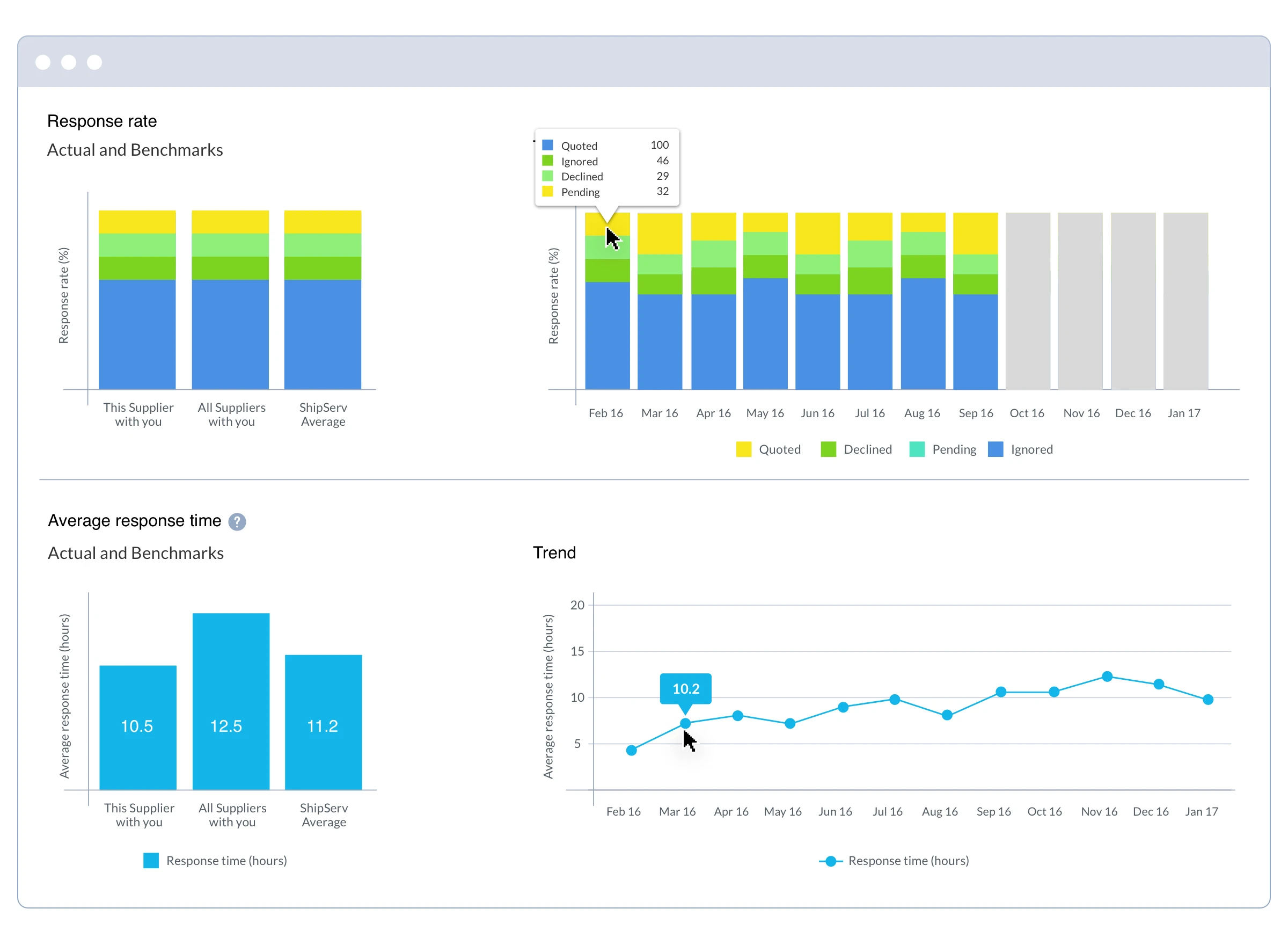The image size is (1288, 945).
Task: Click the grey Oct 16 placeholder bar
Action: (1028, 301)
